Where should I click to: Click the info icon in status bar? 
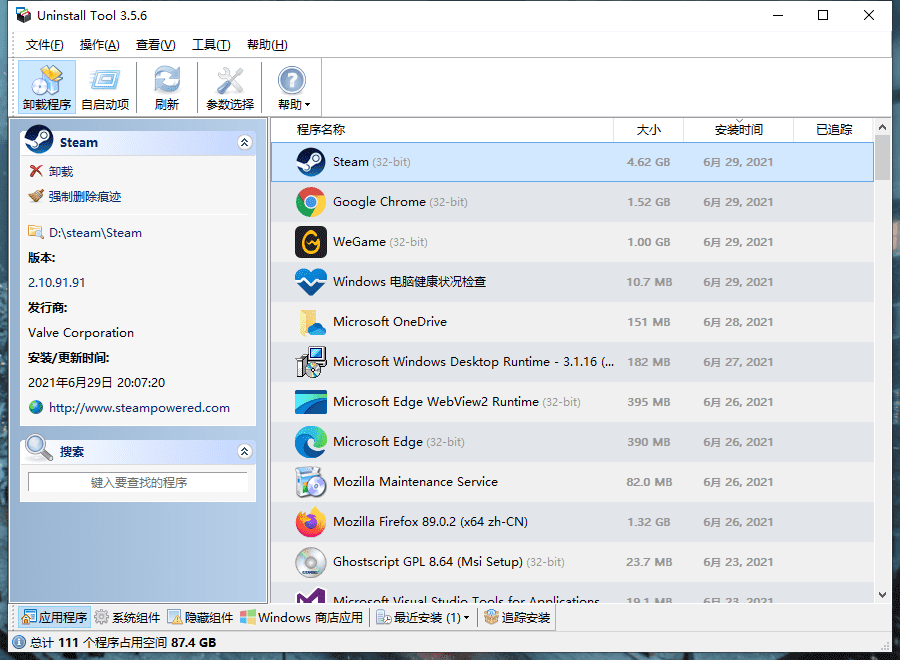click(18, 642)
